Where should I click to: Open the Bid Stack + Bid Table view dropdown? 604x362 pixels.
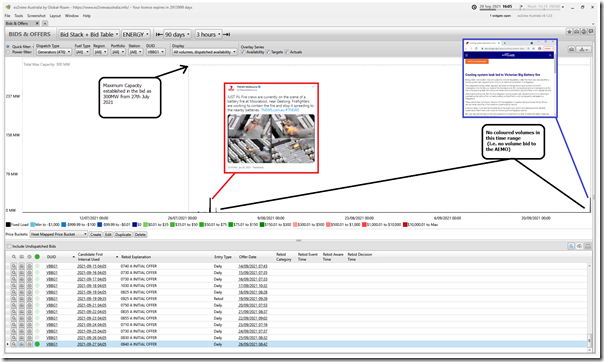click(89, 34)
